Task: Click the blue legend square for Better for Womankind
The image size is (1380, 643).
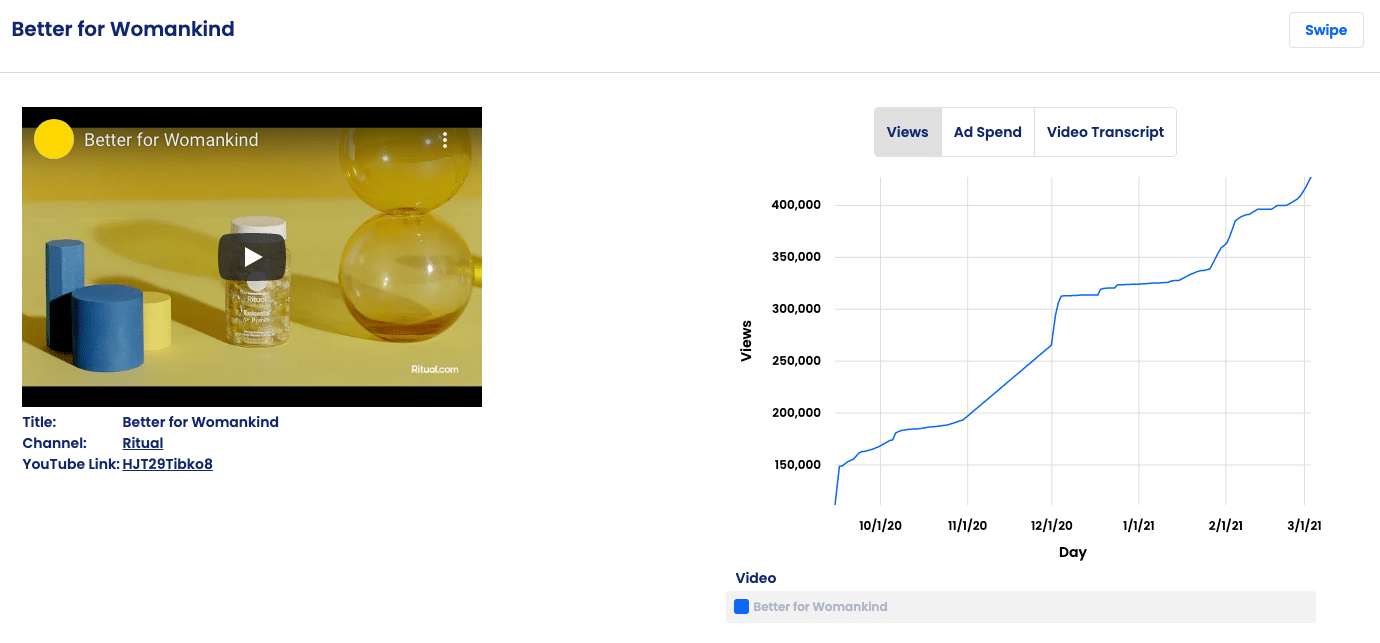Action: point(741,606)
